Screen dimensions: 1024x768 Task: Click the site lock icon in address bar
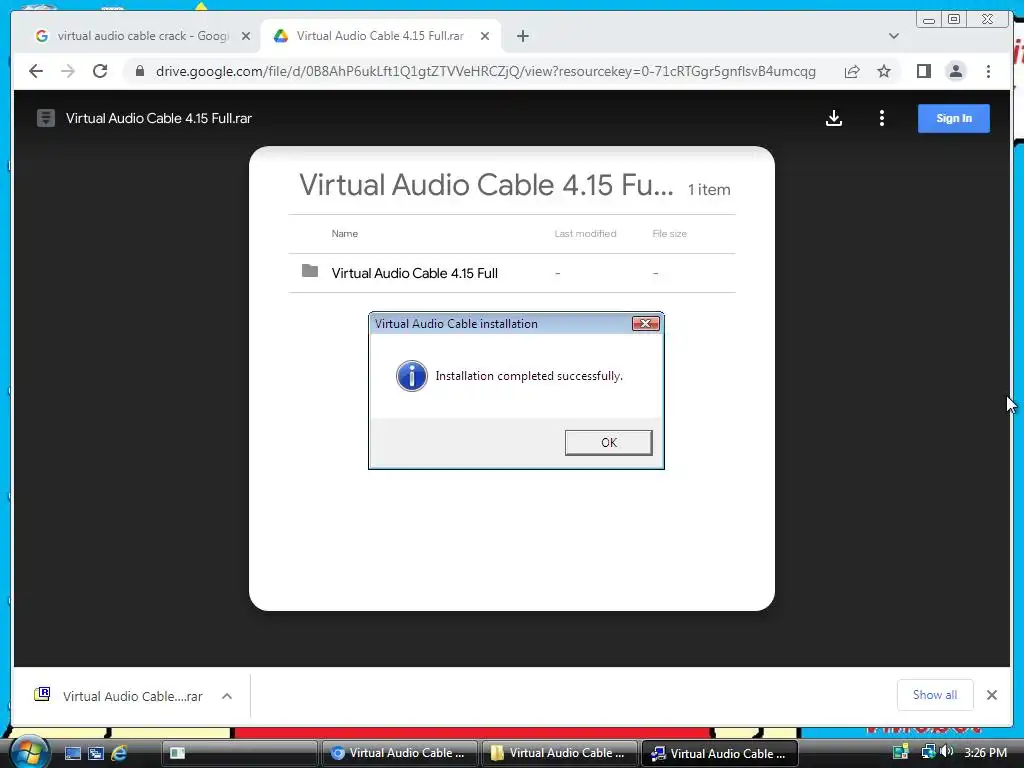pyautogui.click(x=139, y=71)
